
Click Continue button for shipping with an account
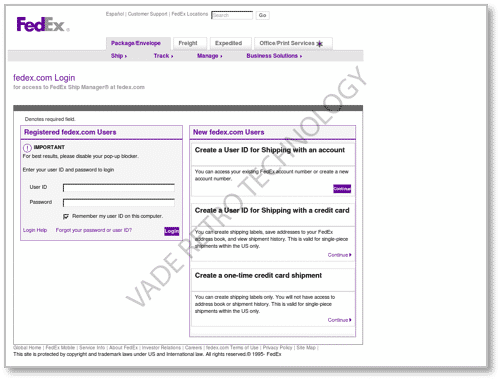tap(342, 189)
